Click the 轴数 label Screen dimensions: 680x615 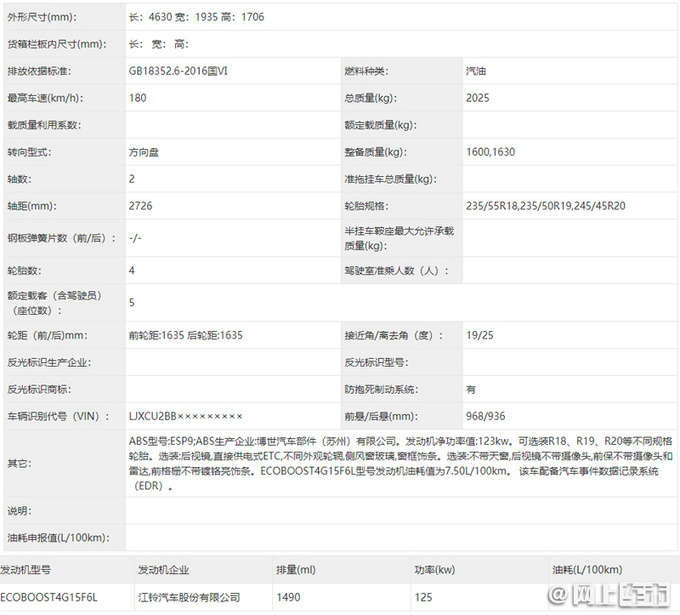point(19,179)
